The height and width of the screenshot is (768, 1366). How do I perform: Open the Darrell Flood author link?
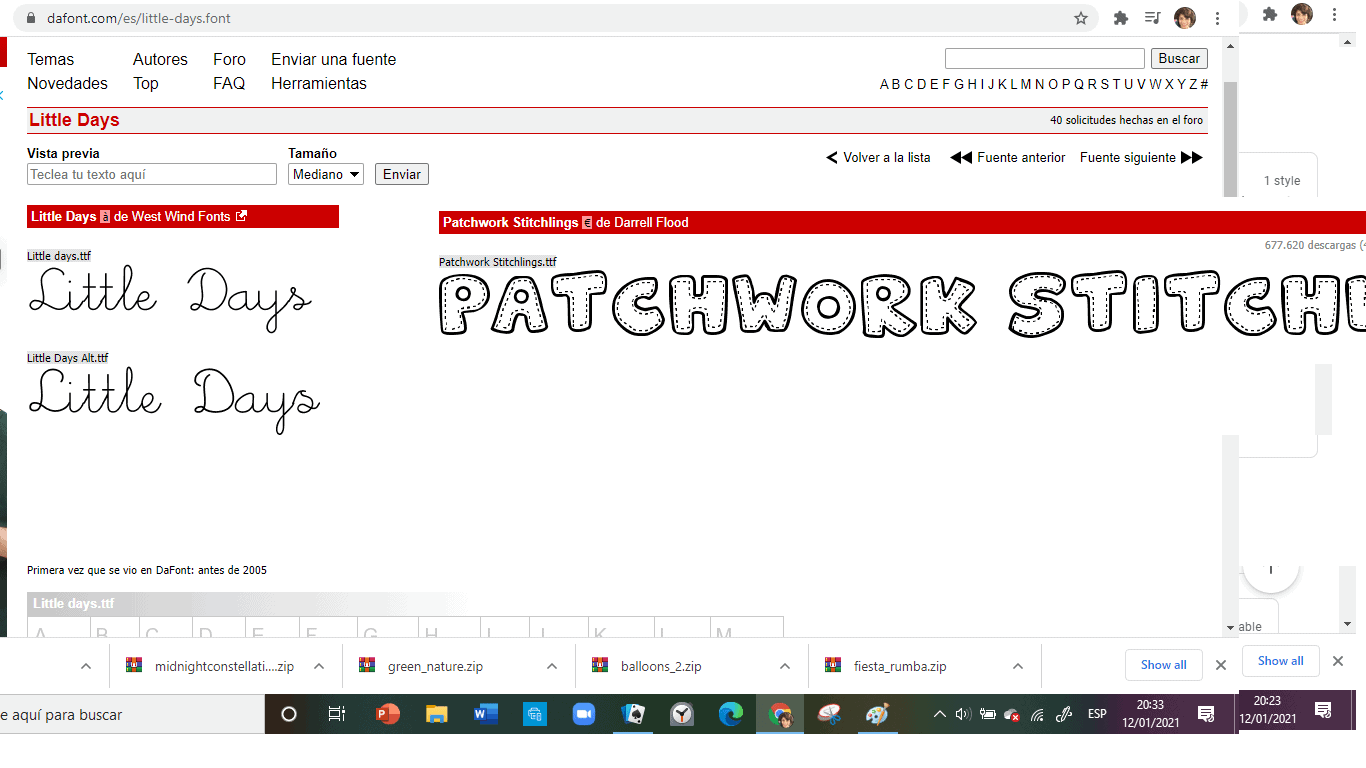[651, 223]
